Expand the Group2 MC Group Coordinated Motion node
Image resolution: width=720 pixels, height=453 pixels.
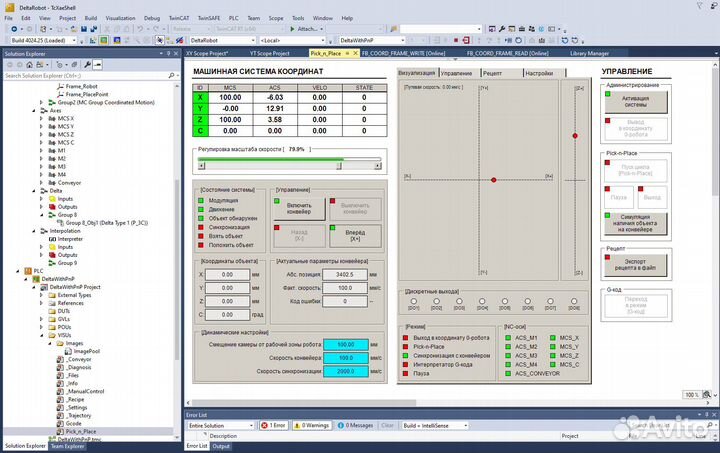tap(43, 103)
